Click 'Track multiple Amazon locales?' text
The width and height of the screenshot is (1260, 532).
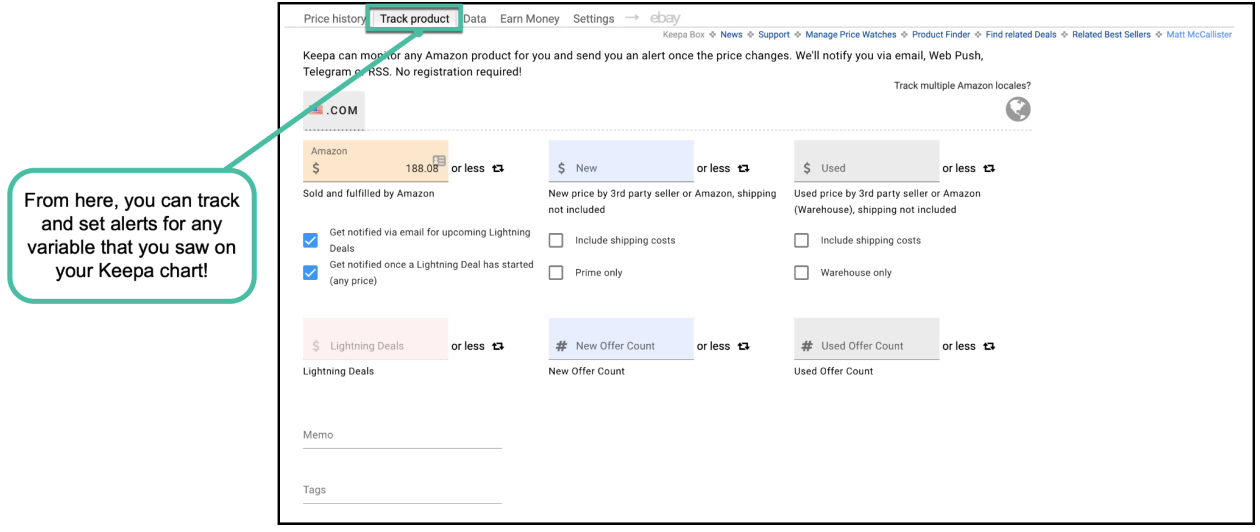(962, 86)
